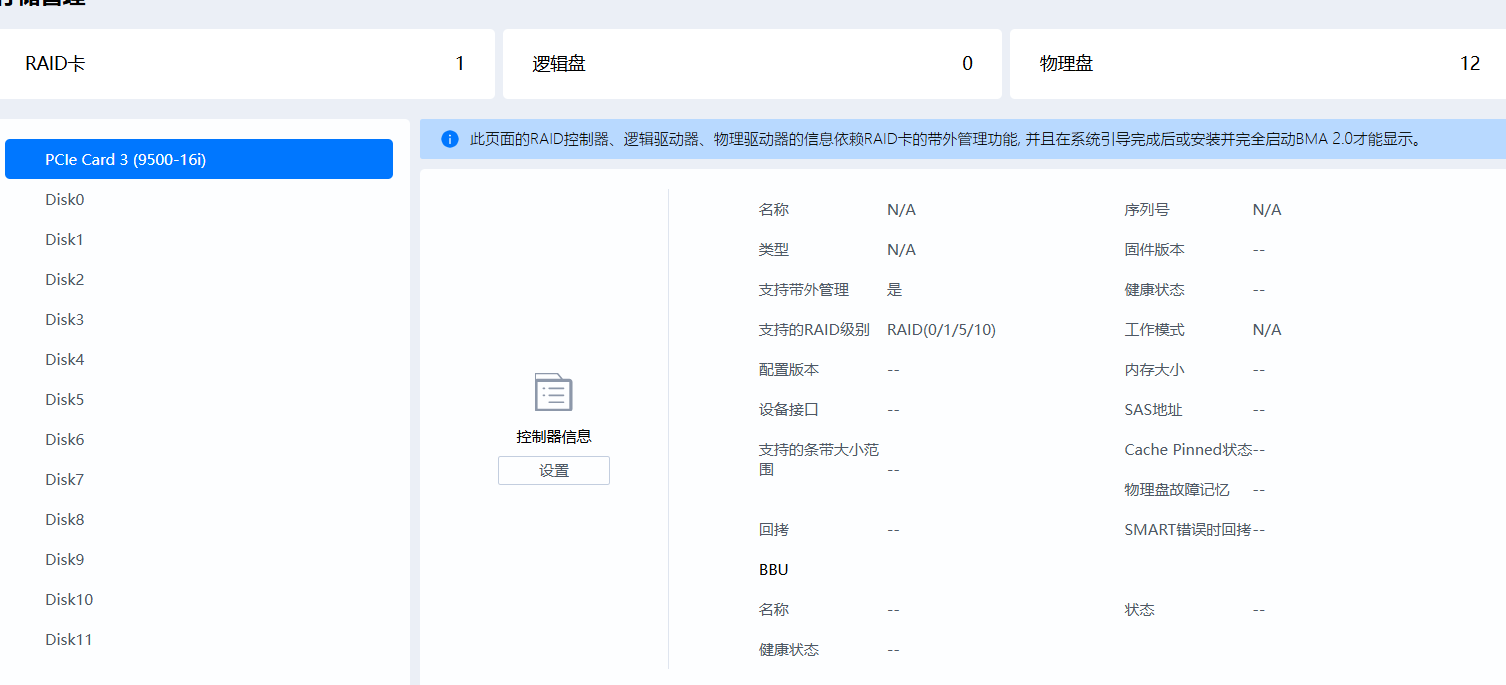1506x685 pixels.
Task: Open the Disk7 entry
Action: (x=65, y=479)
